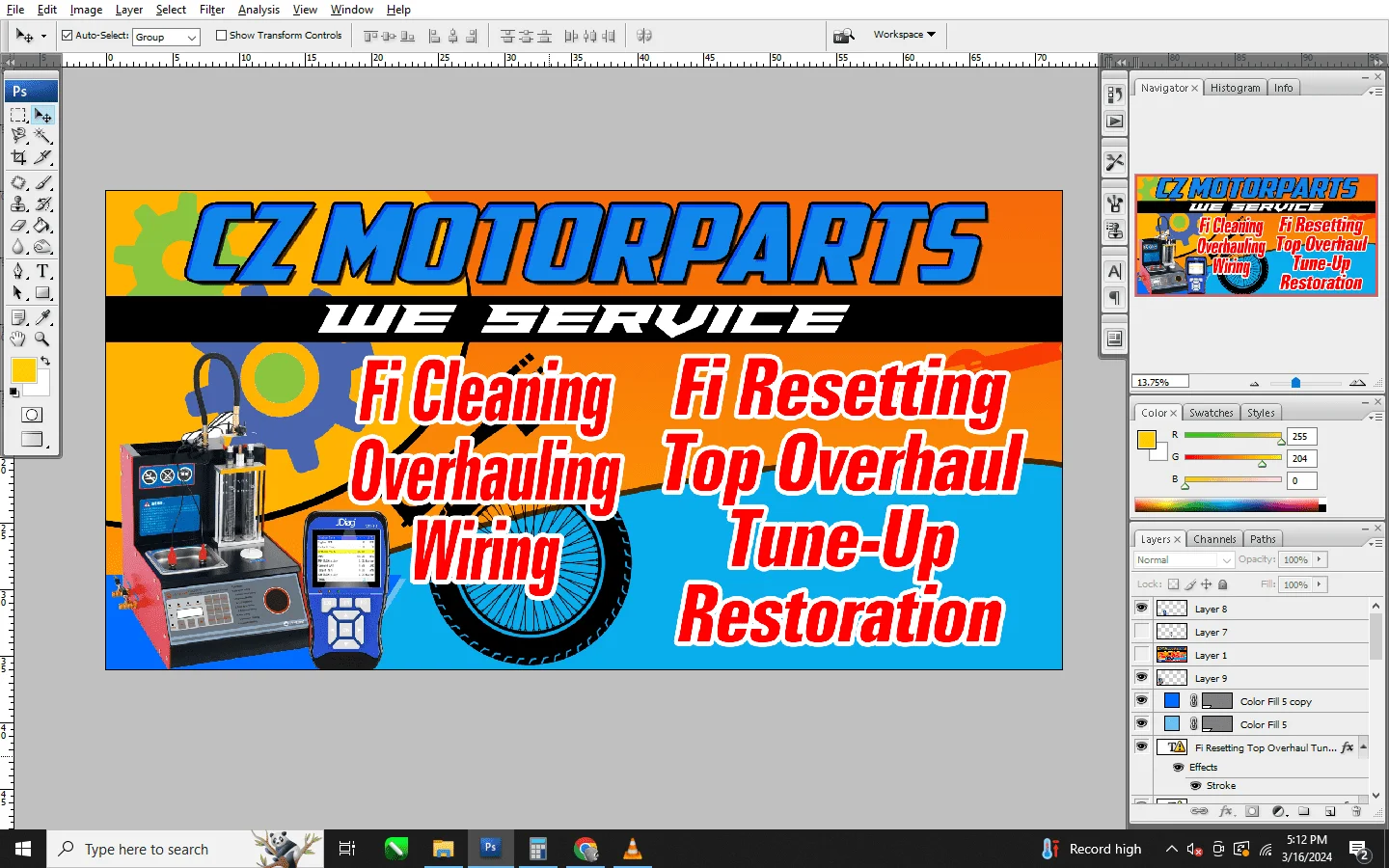1389x868 pixels.
Task: Open the Layers panel options menu
Action: 1375,544
